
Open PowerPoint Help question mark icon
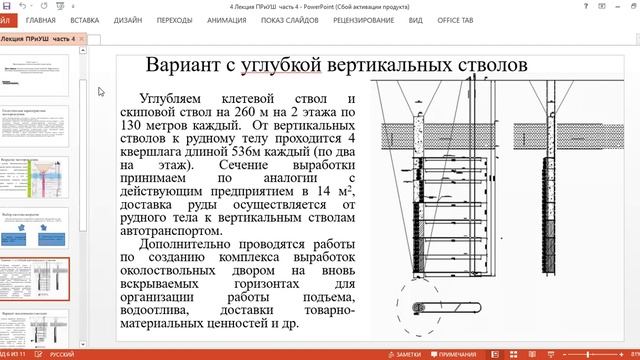tap(586, 6)
